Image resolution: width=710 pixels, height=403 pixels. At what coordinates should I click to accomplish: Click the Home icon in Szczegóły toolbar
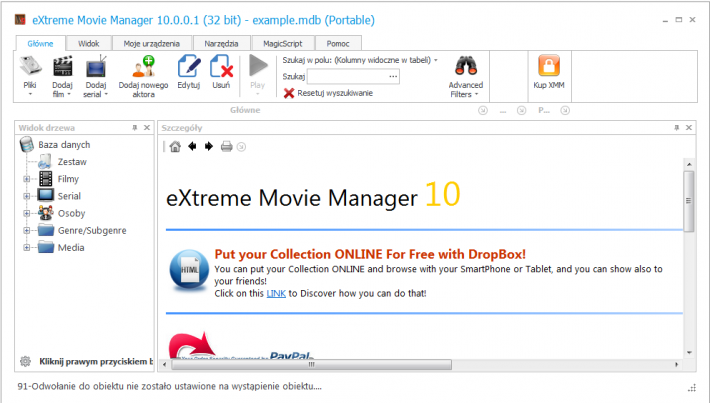tap(175, 146)
